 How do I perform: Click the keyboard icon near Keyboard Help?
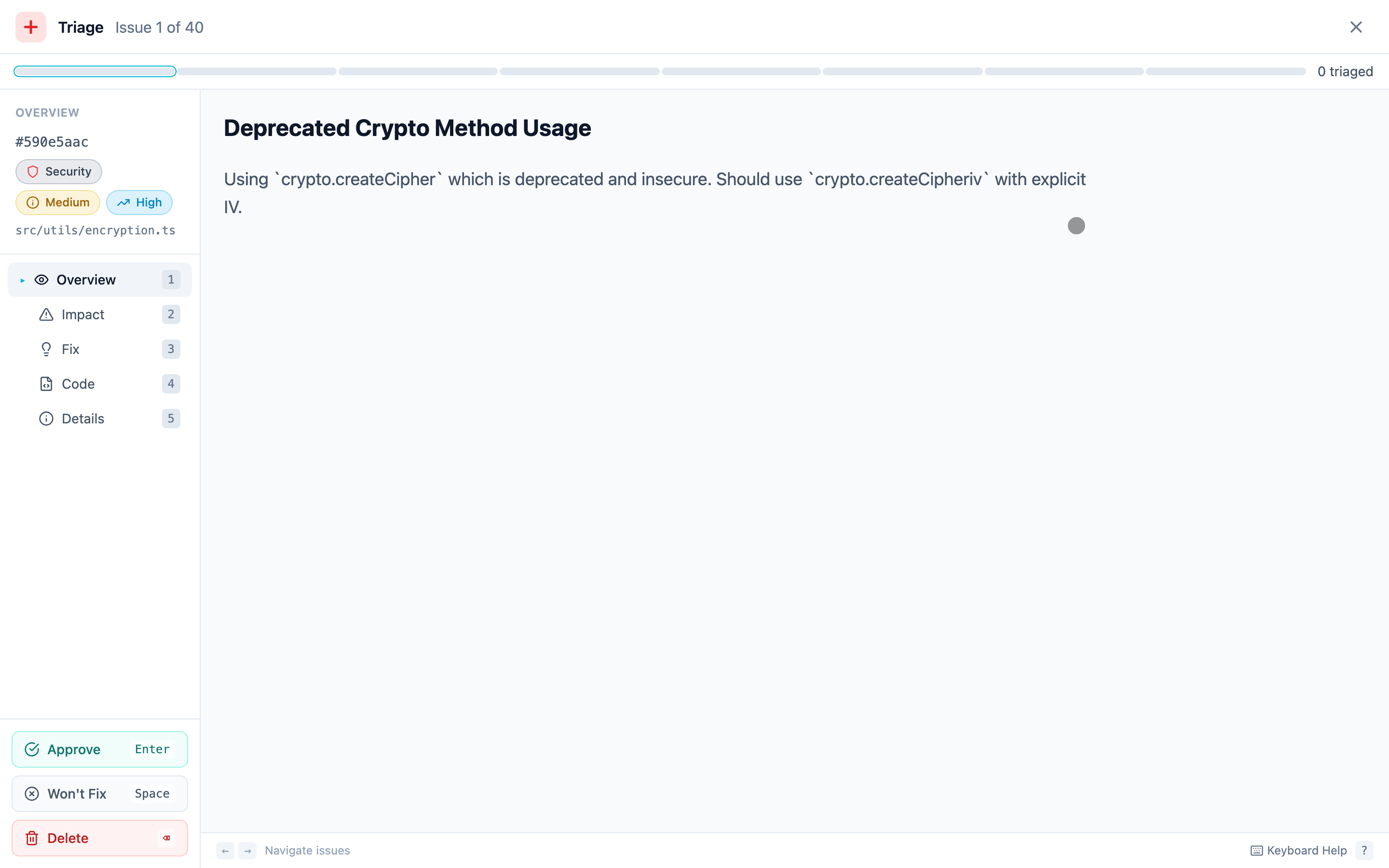[x=1257, y=850]
